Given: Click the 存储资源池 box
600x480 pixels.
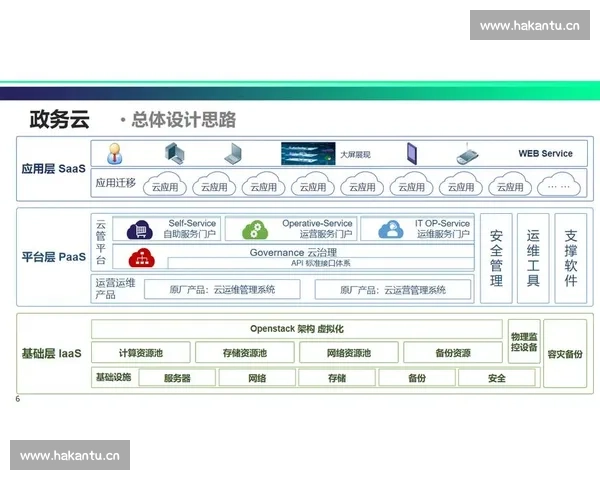Looking at the screenshot, I should (245, 353).
